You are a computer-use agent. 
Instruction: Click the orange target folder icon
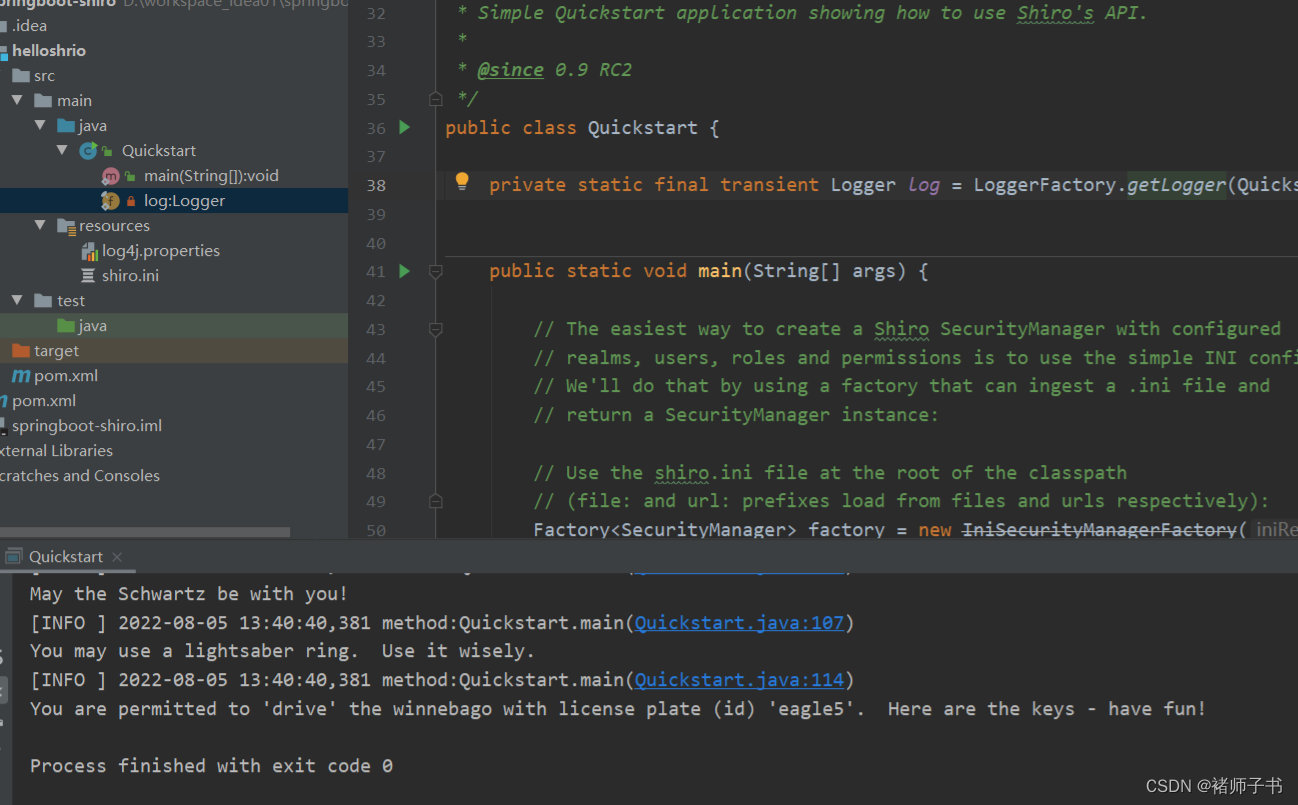21,350
